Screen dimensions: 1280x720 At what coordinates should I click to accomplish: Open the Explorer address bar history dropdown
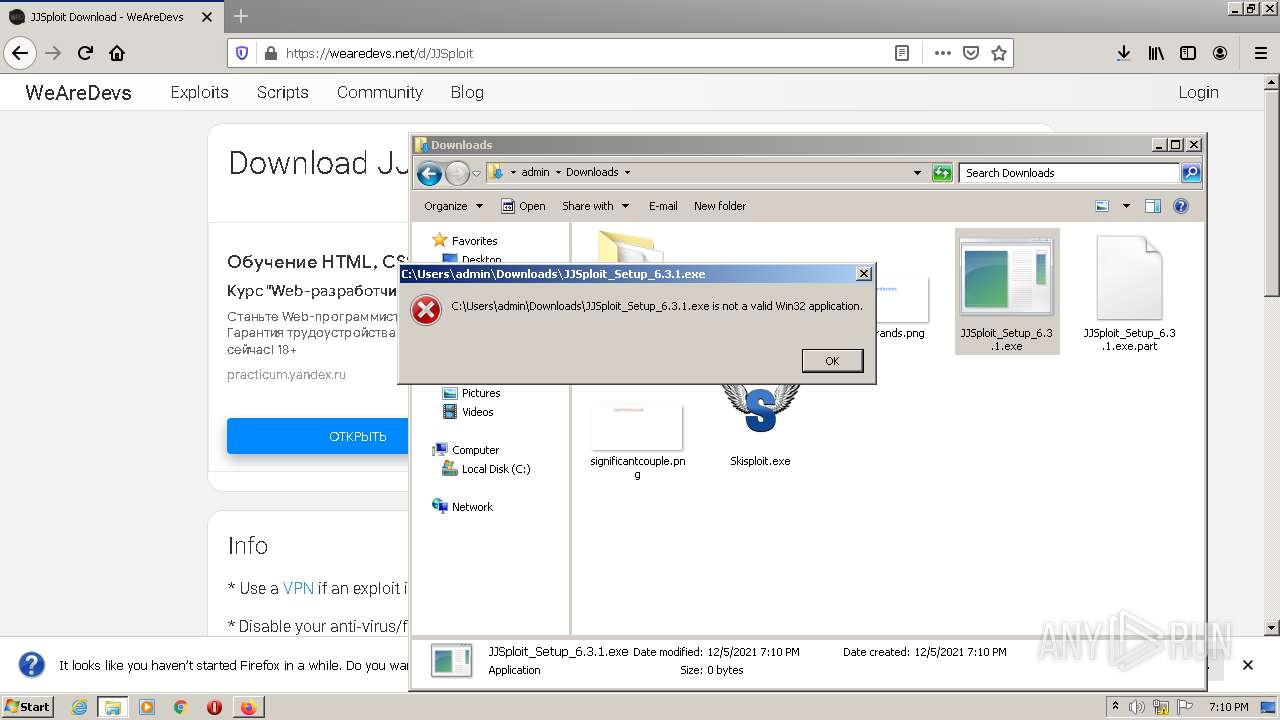[x=917, y=172]
